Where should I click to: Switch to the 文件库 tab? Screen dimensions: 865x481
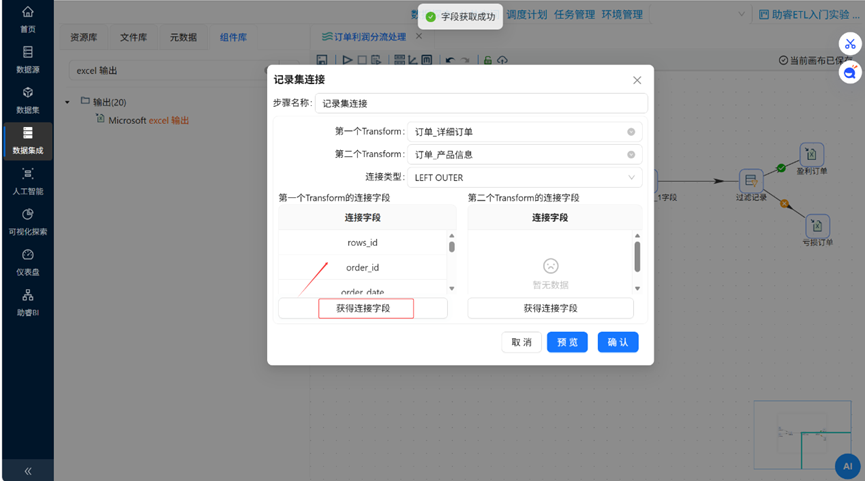134,38
